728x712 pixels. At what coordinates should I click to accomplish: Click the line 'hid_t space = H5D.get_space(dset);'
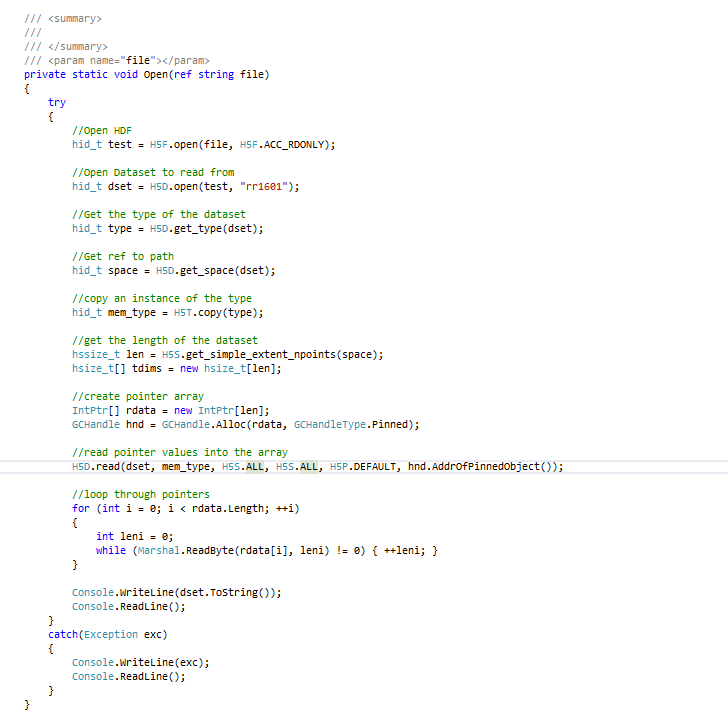tap(174, 271)
